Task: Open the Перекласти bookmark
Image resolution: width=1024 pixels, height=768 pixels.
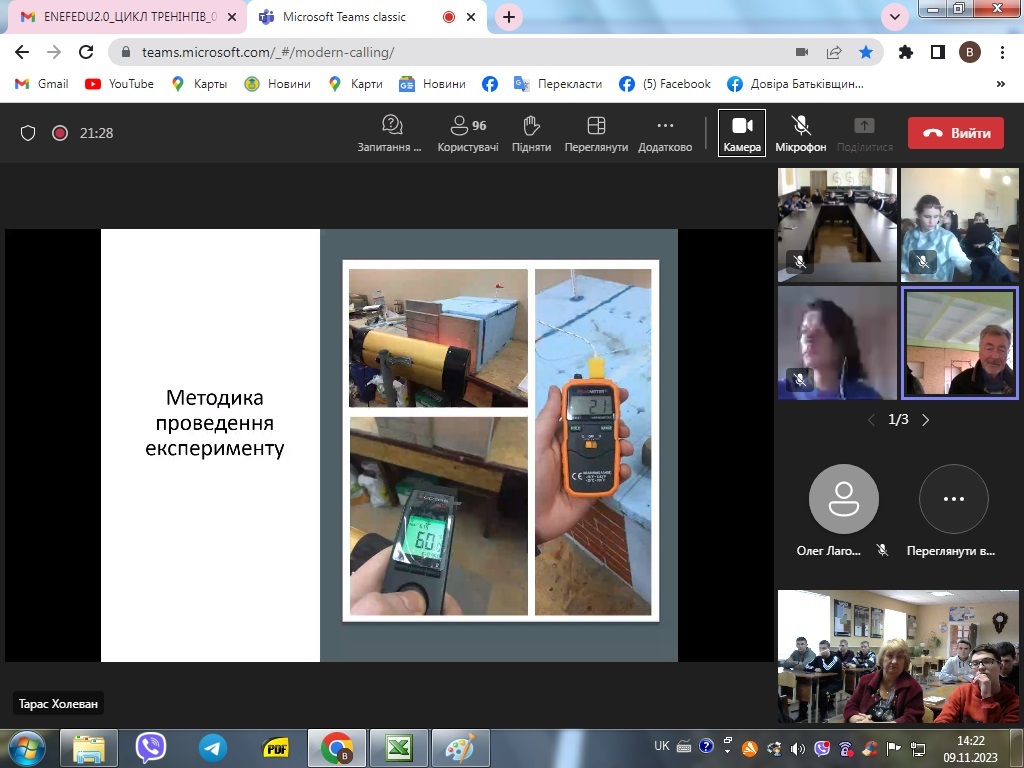Action: coord(560,84)
